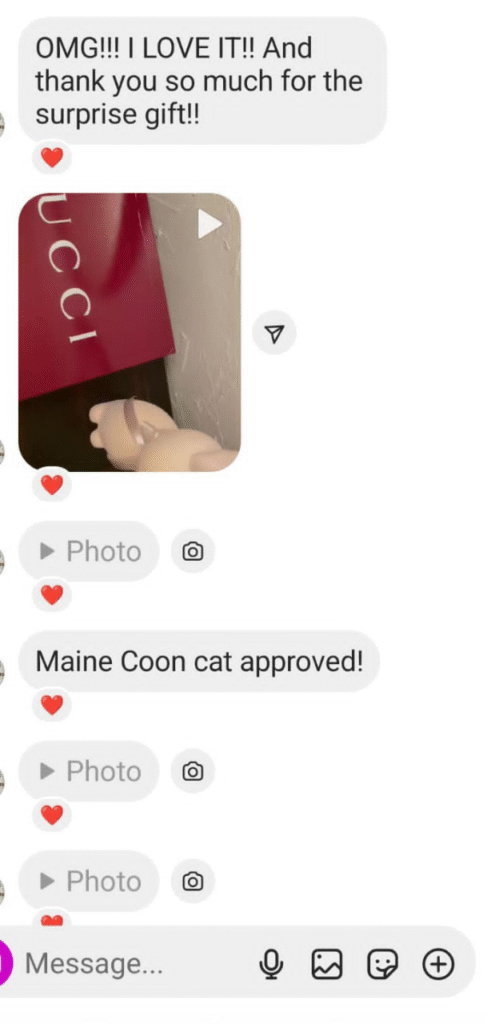
Task: Open the sticker picker icon
Action: 382,964
